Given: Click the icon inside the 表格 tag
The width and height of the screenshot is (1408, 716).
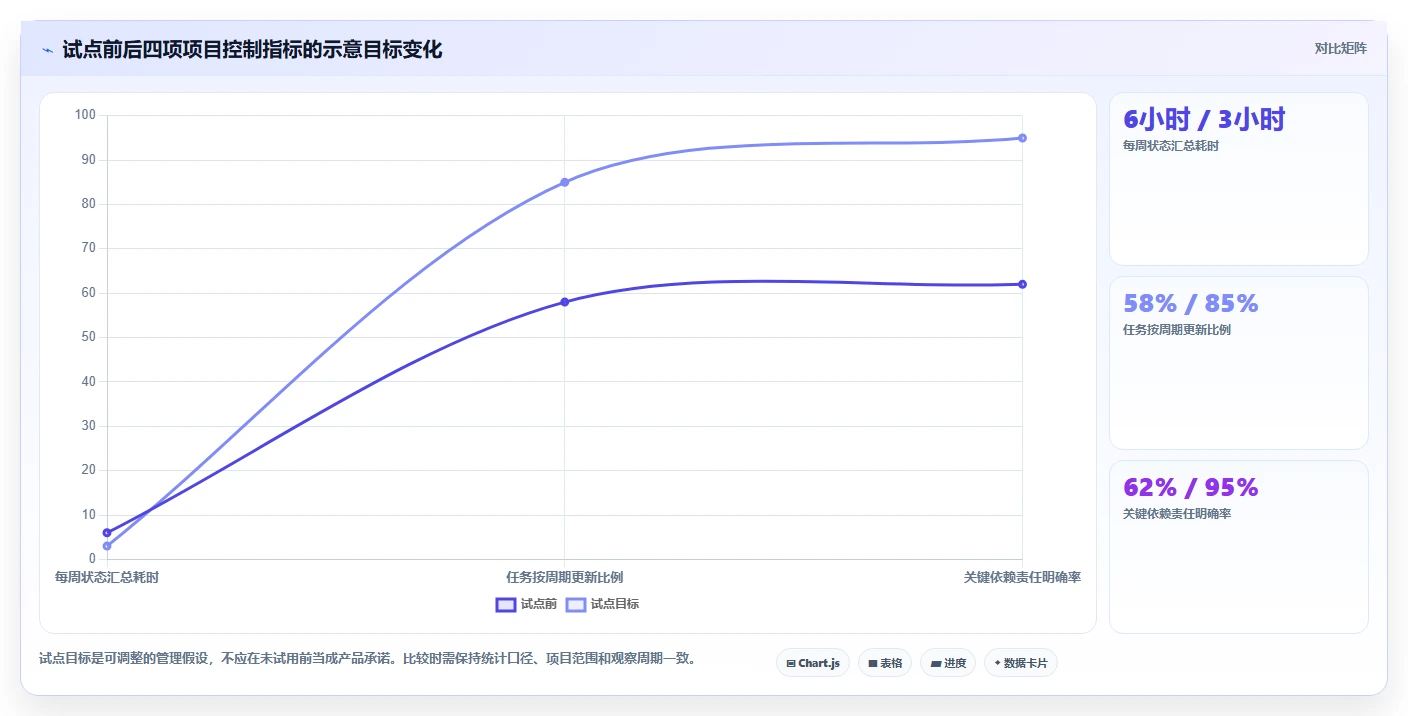Looking at the screenshot, I should 873,663.
